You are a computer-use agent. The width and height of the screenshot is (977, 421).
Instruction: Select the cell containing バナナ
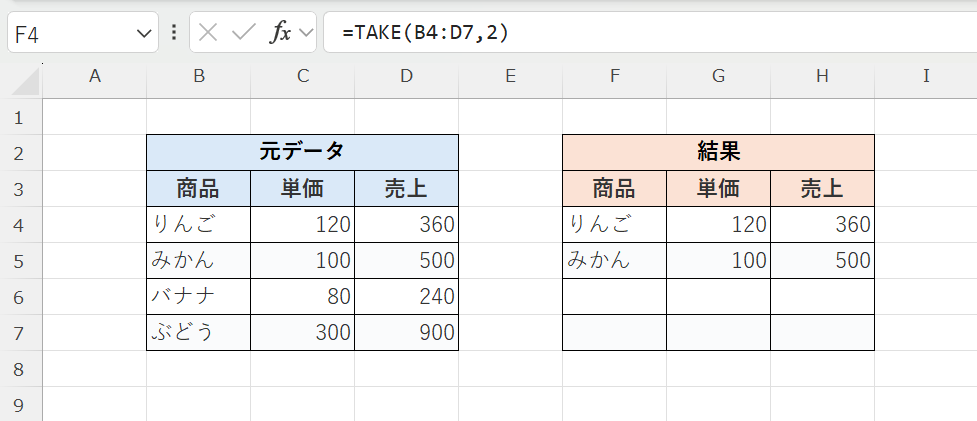[198, 297]
